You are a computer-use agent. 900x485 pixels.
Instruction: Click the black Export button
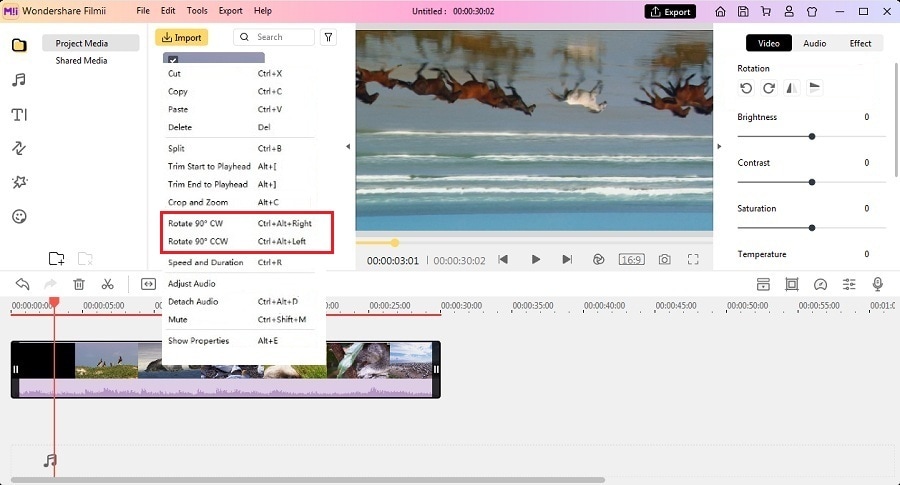pyautogui.click(x=670, y=11)
